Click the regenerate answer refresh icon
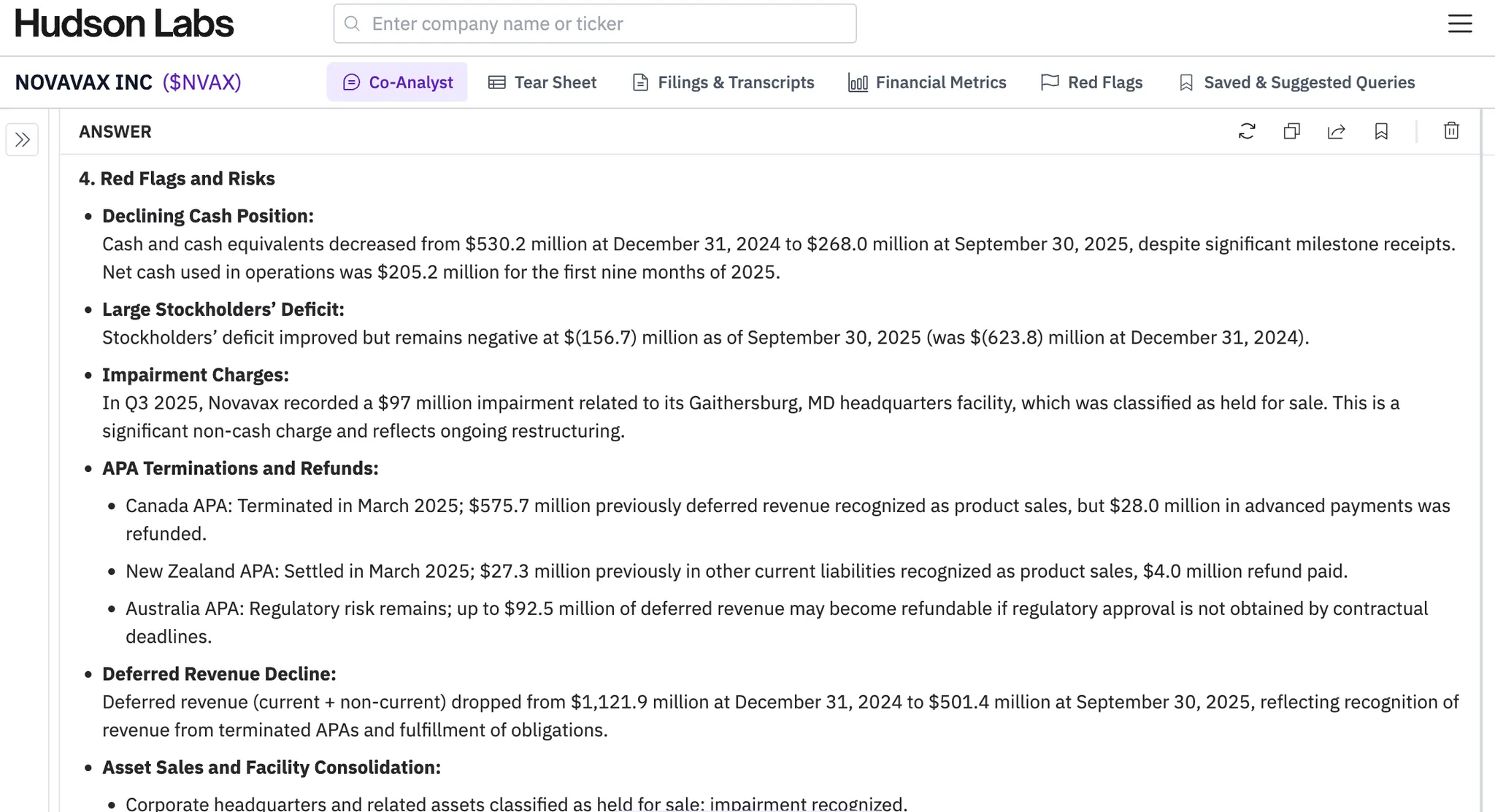The image size is (1495, 812). (x=1247, y=131)
